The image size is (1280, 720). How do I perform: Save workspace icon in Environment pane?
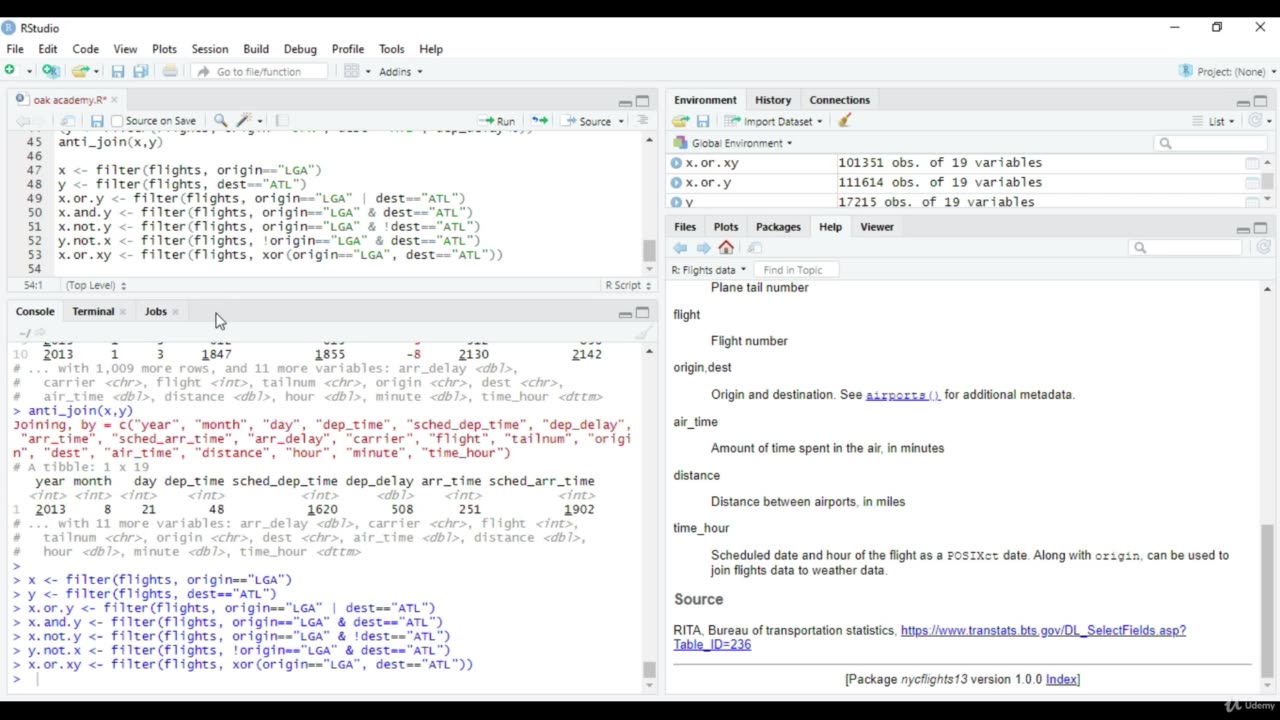tap(703, 121)
